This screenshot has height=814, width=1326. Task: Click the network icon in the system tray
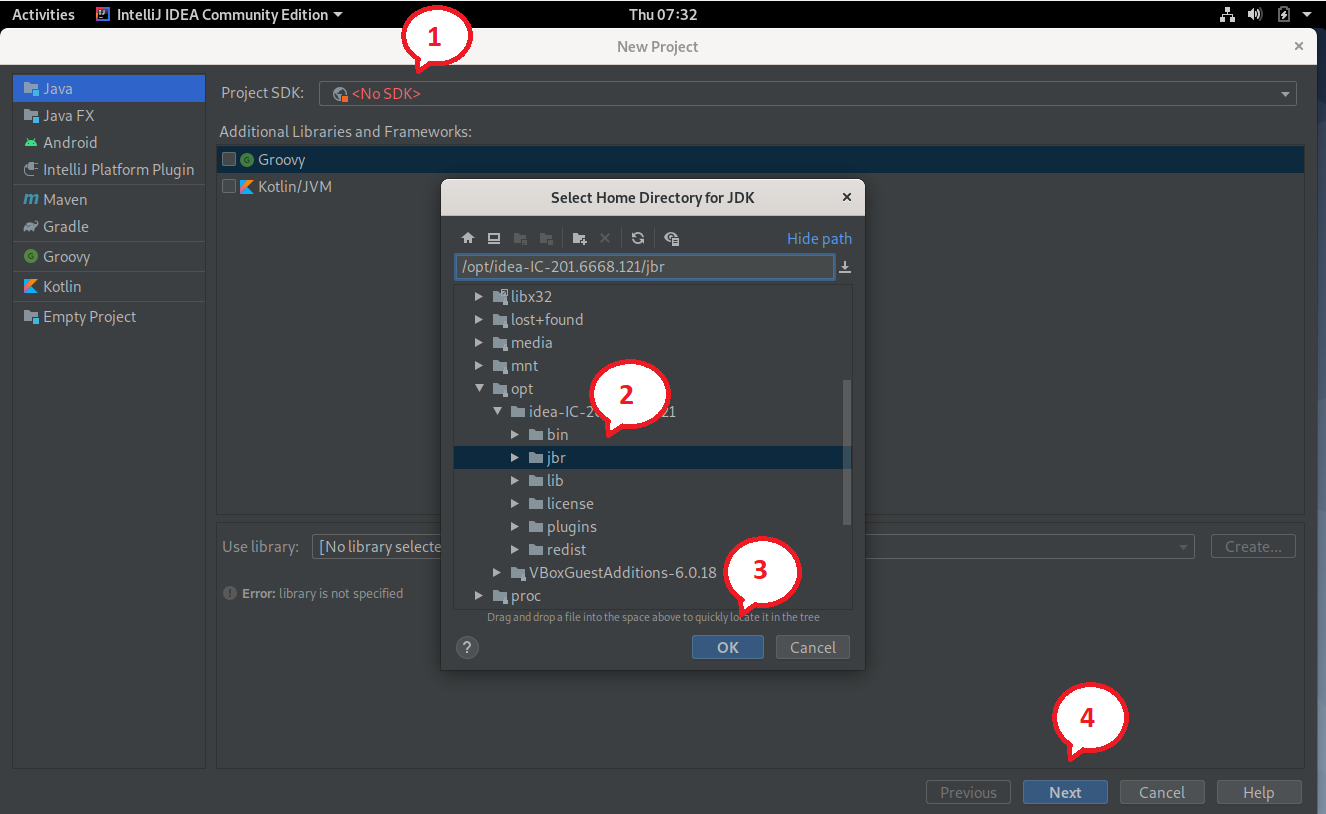pyautogui.click(x=1228, y=14)
